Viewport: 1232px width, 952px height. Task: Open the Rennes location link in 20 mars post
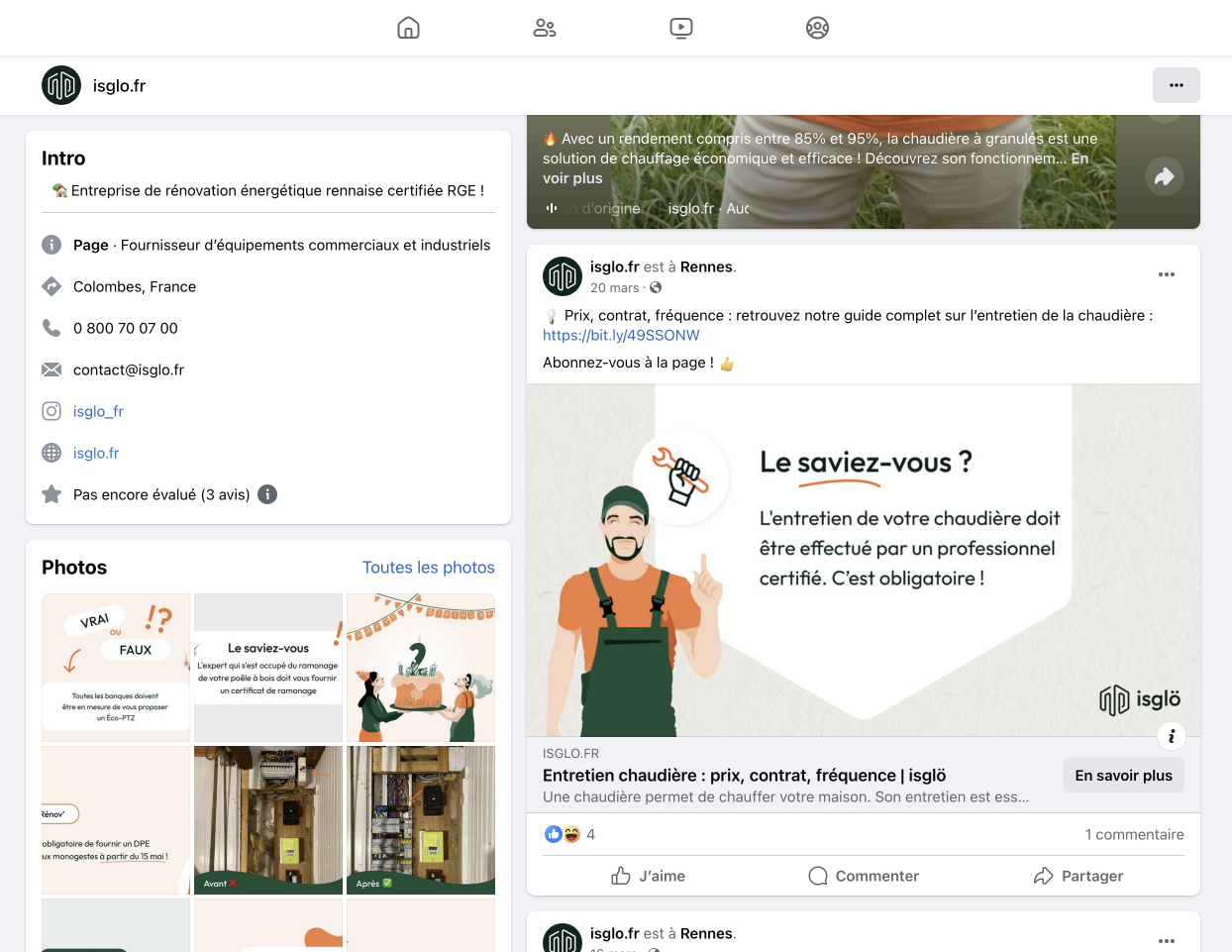click(706, 266)
